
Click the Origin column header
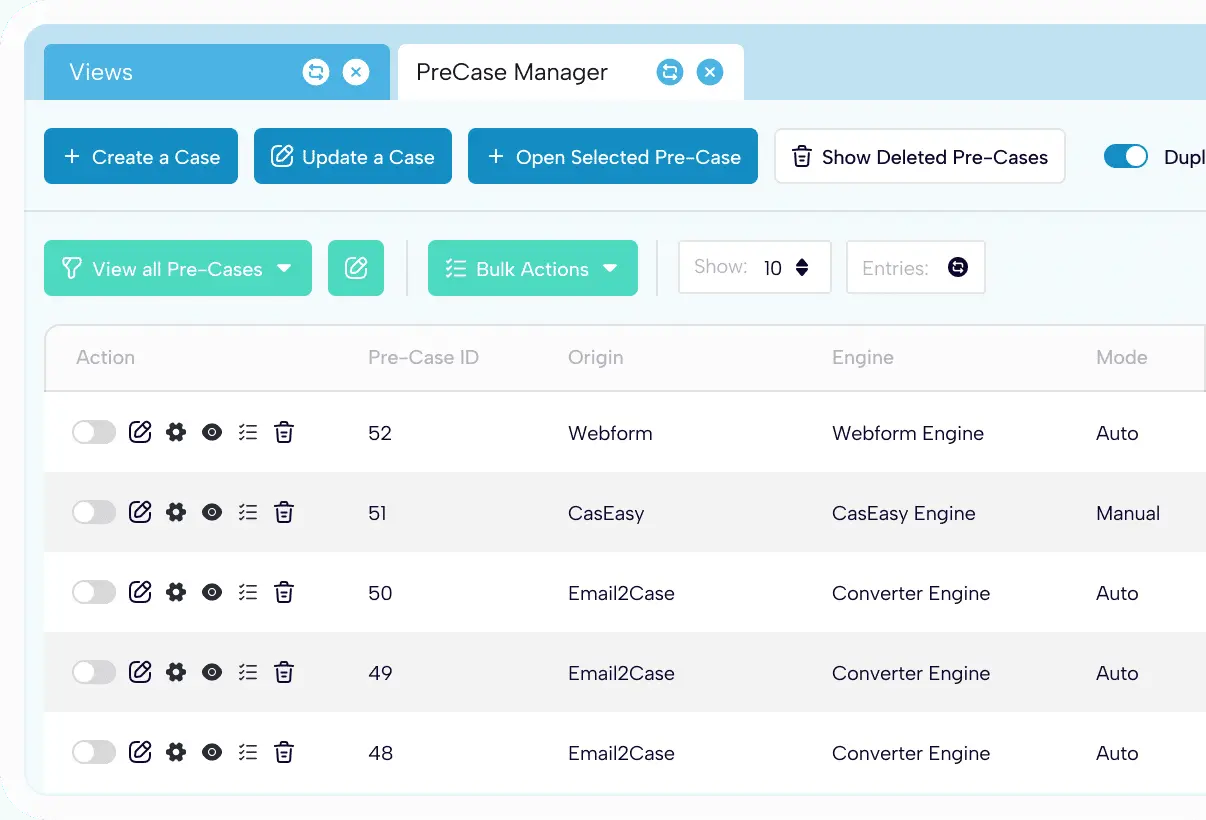pyautogui.click(x=595, y=357)
